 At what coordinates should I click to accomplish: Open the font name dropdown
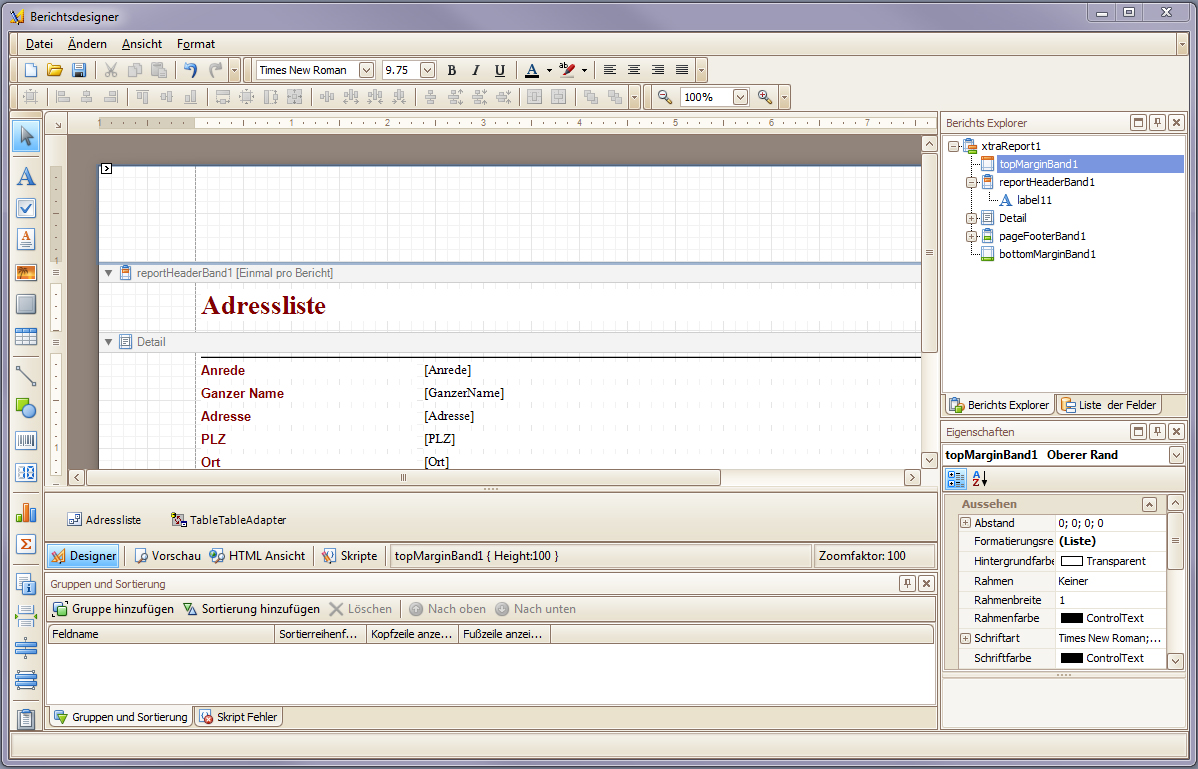(x=366, y=70)
